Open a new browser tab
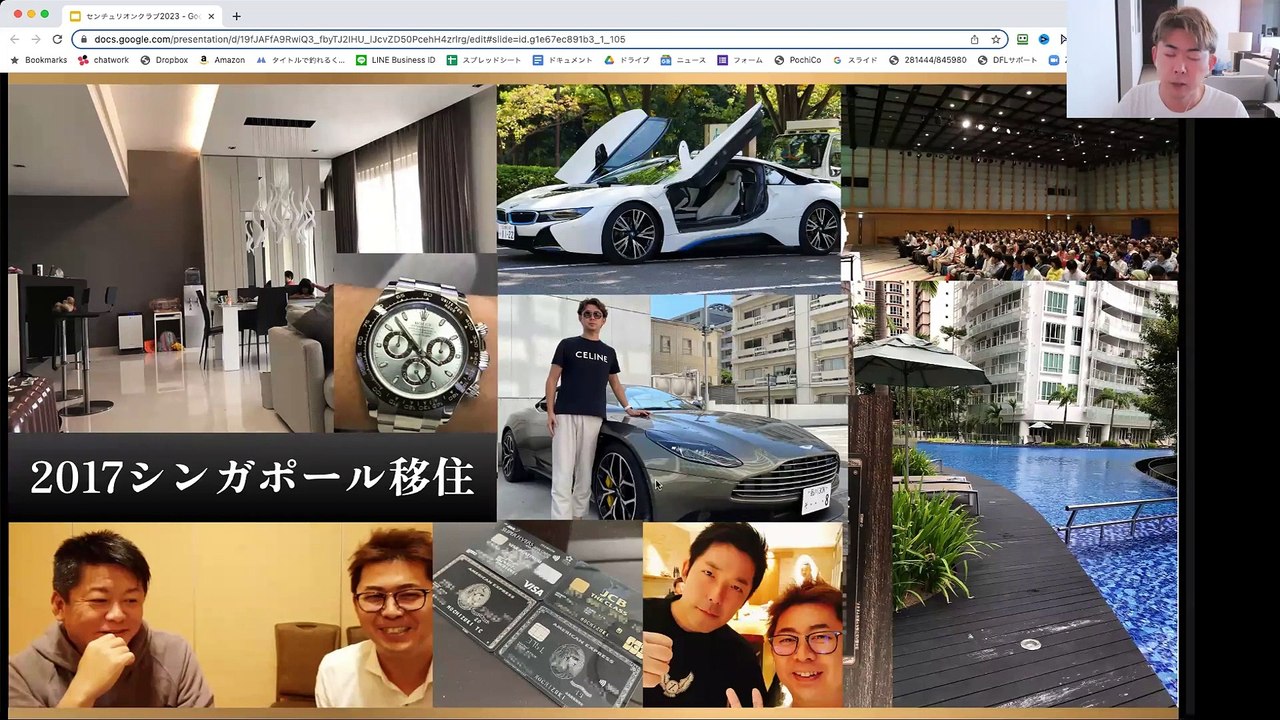Viewport: 1280px width, 720px height. point(236,16)
